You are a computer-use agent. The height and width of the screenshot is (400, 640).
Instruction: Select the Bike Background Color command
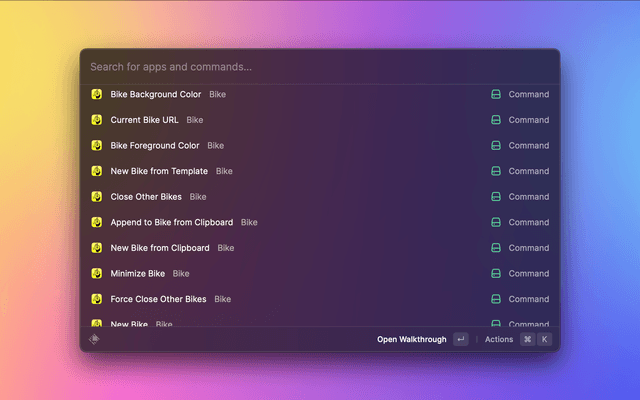(156, 95)
